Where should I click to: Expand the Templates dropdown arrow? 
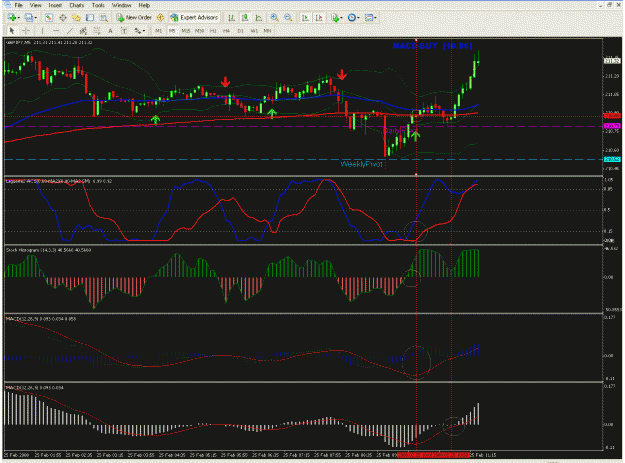(375, 18)
